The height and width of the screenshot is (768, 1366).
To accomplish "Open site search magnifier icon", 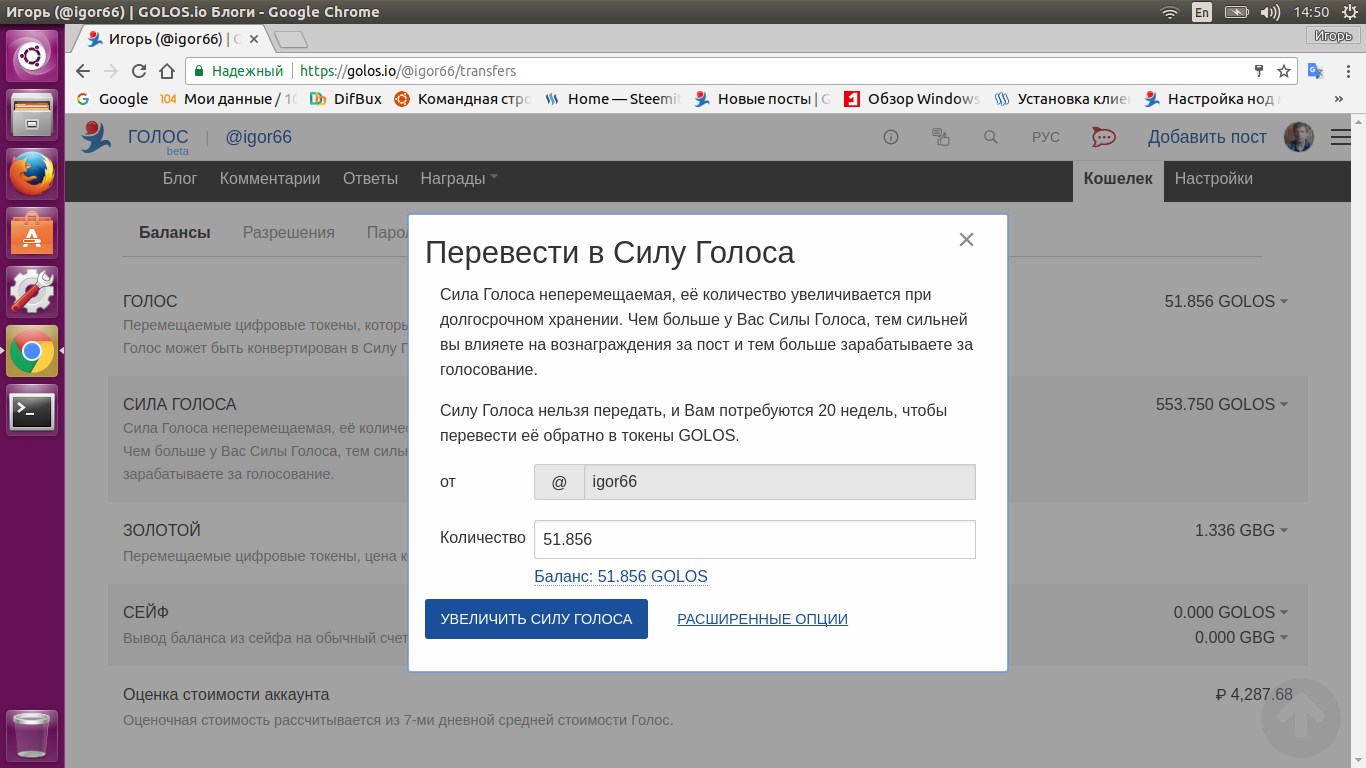I will 990,137.
